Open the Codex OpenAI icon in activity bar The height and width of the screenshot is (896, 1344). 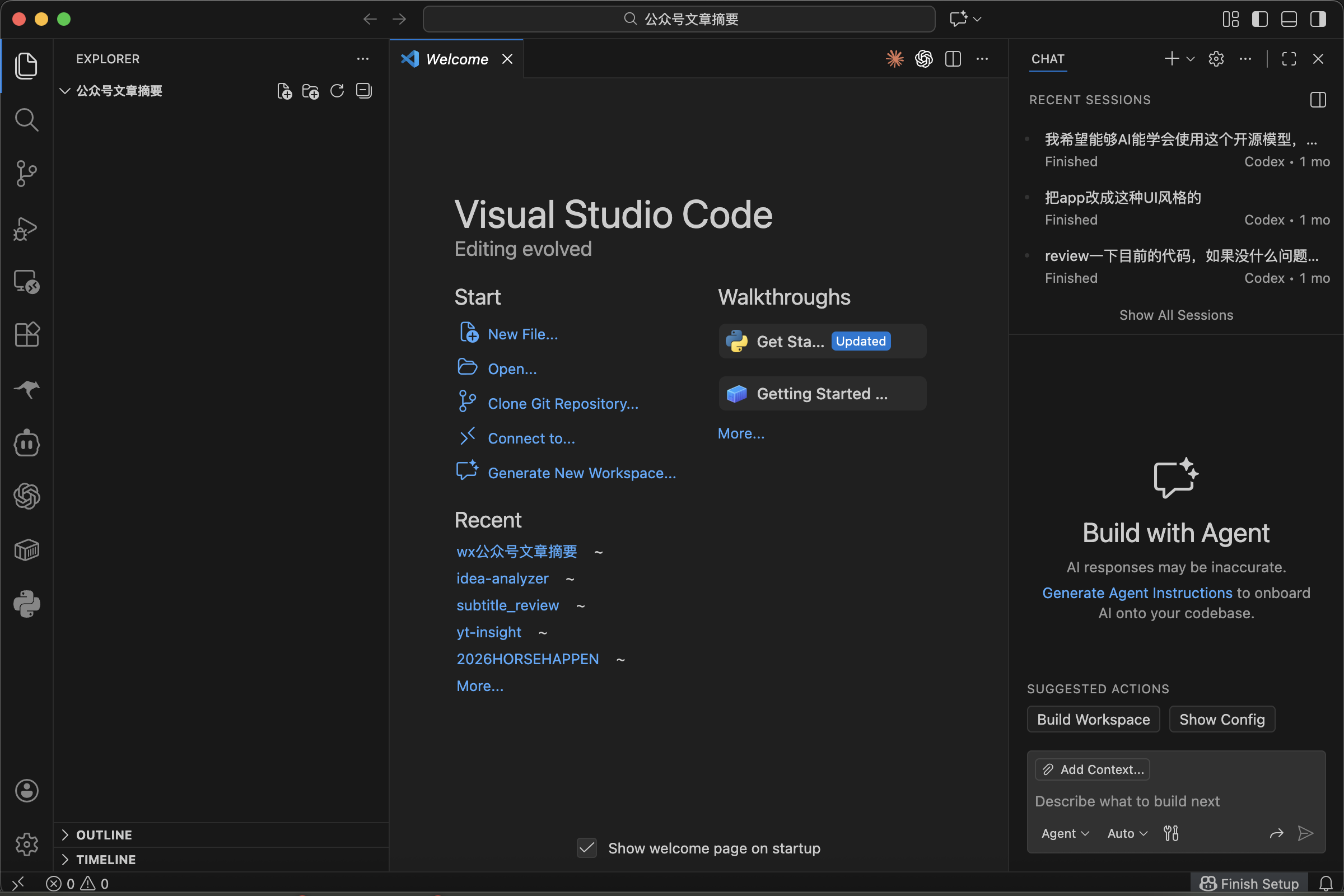(26, 496)
